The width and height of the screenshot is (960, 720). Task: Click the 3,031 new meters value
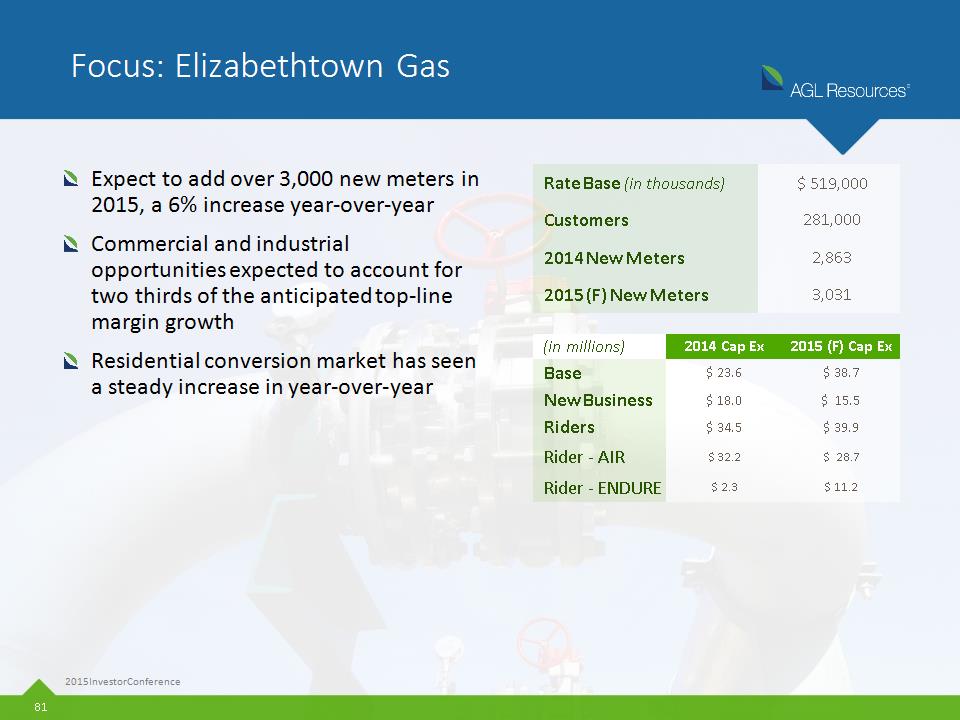pos(831,295)
